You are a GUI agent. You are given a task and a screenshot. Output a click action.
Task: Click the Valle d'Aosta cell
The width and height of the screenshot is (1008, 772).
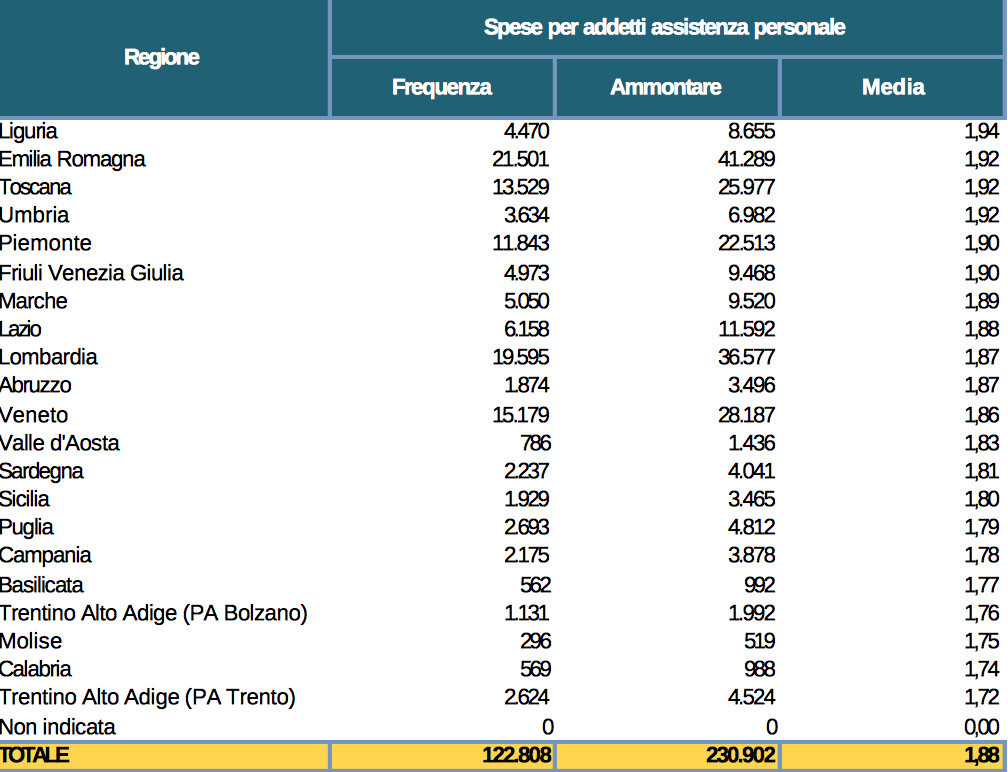pyautogui.click(x=60, y=444)
